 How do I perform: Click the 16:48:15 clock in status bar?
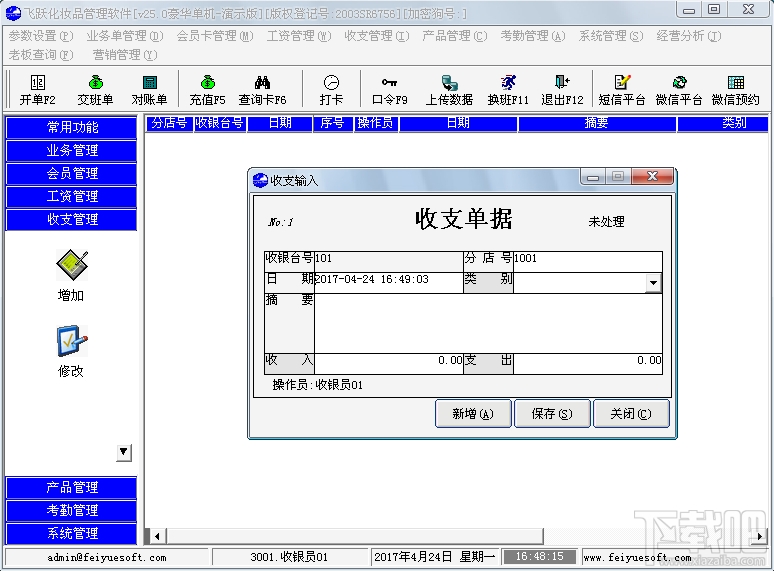(x=540, y=557)
